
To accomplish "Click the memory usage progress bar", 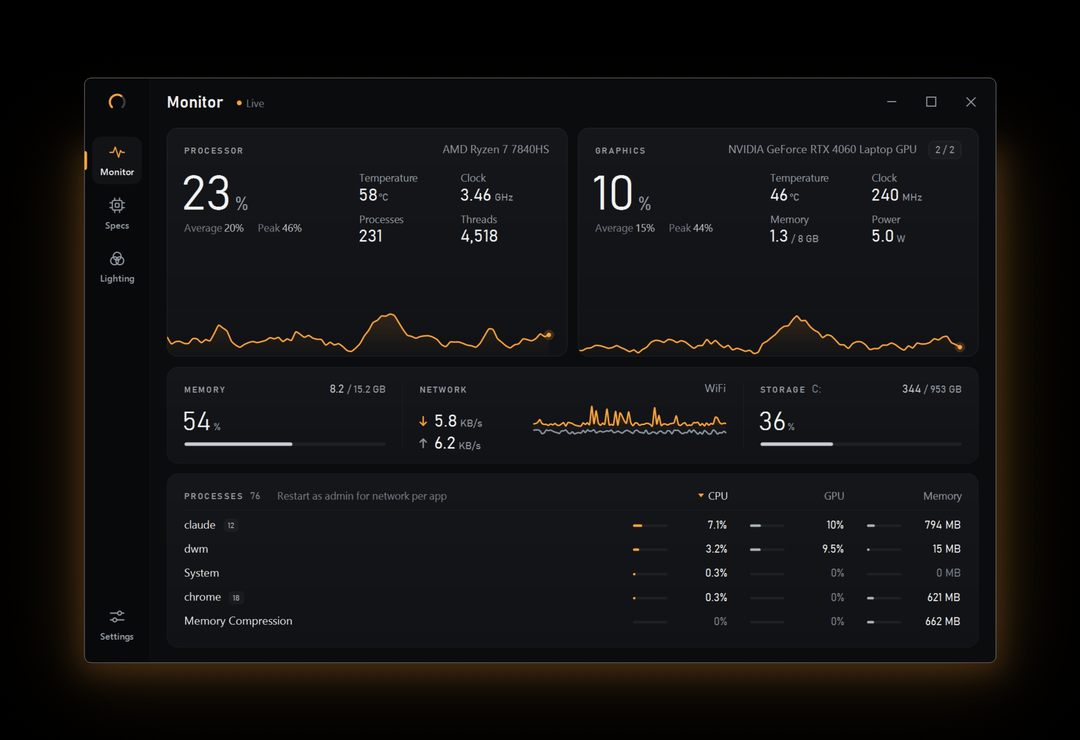I will click(284, 444).
